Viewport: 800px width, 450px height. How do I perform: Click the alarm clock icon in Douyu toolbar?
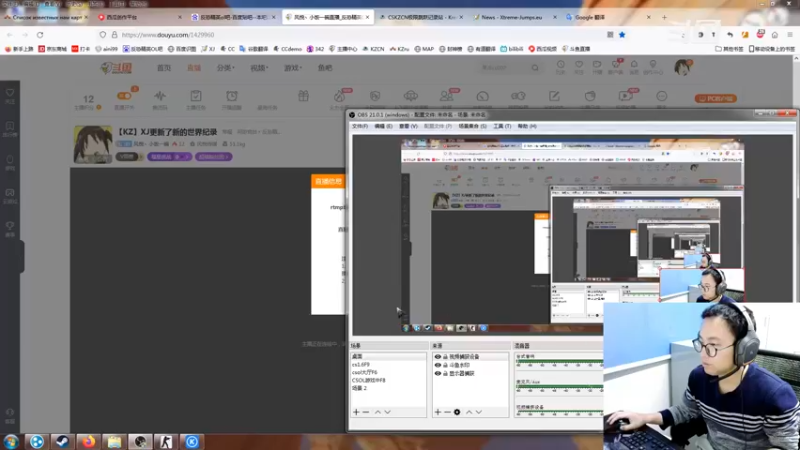(x=232, y=96)
